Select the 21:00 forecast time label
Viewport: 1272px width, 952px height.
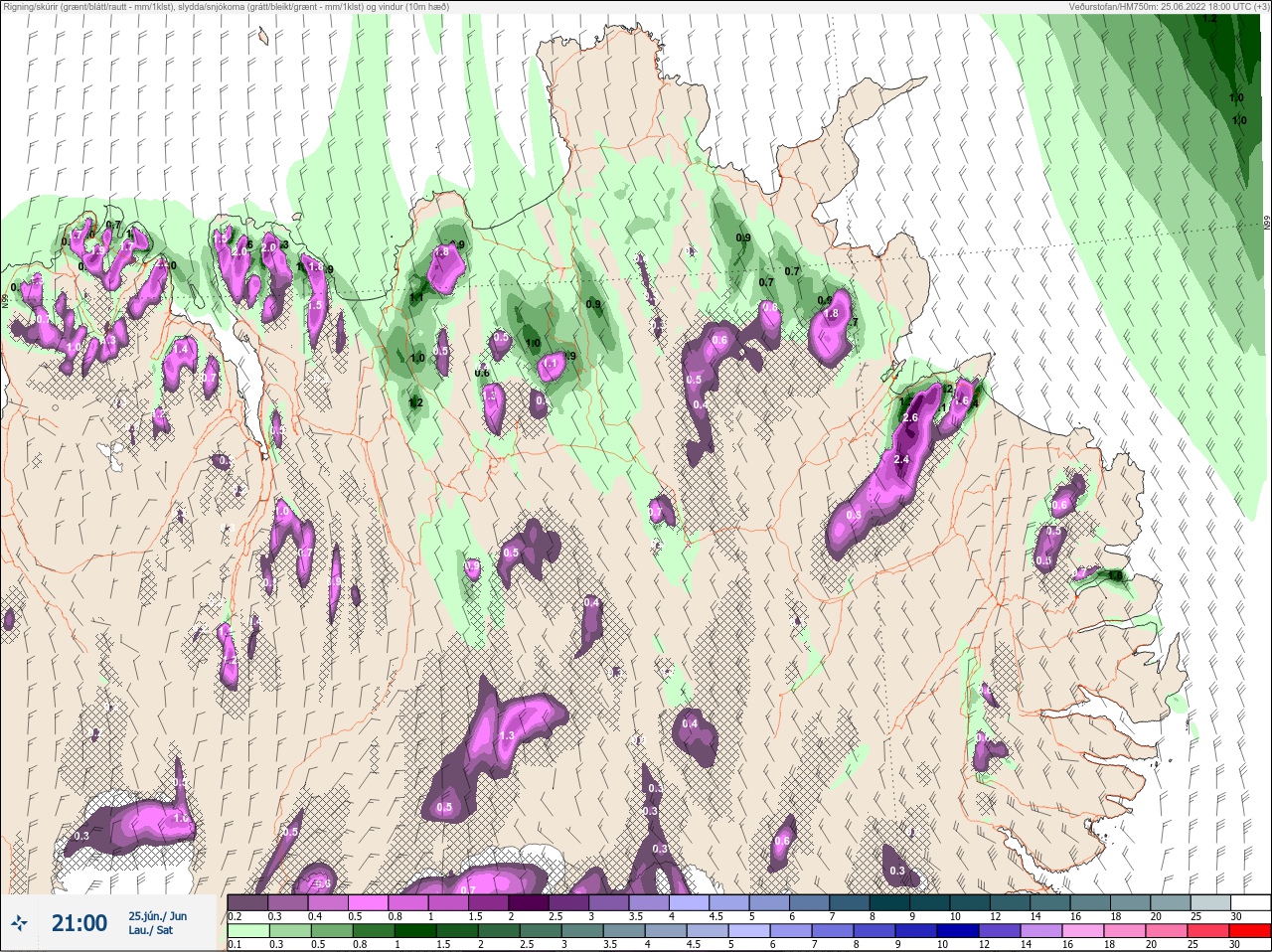[x=79, y=924]
